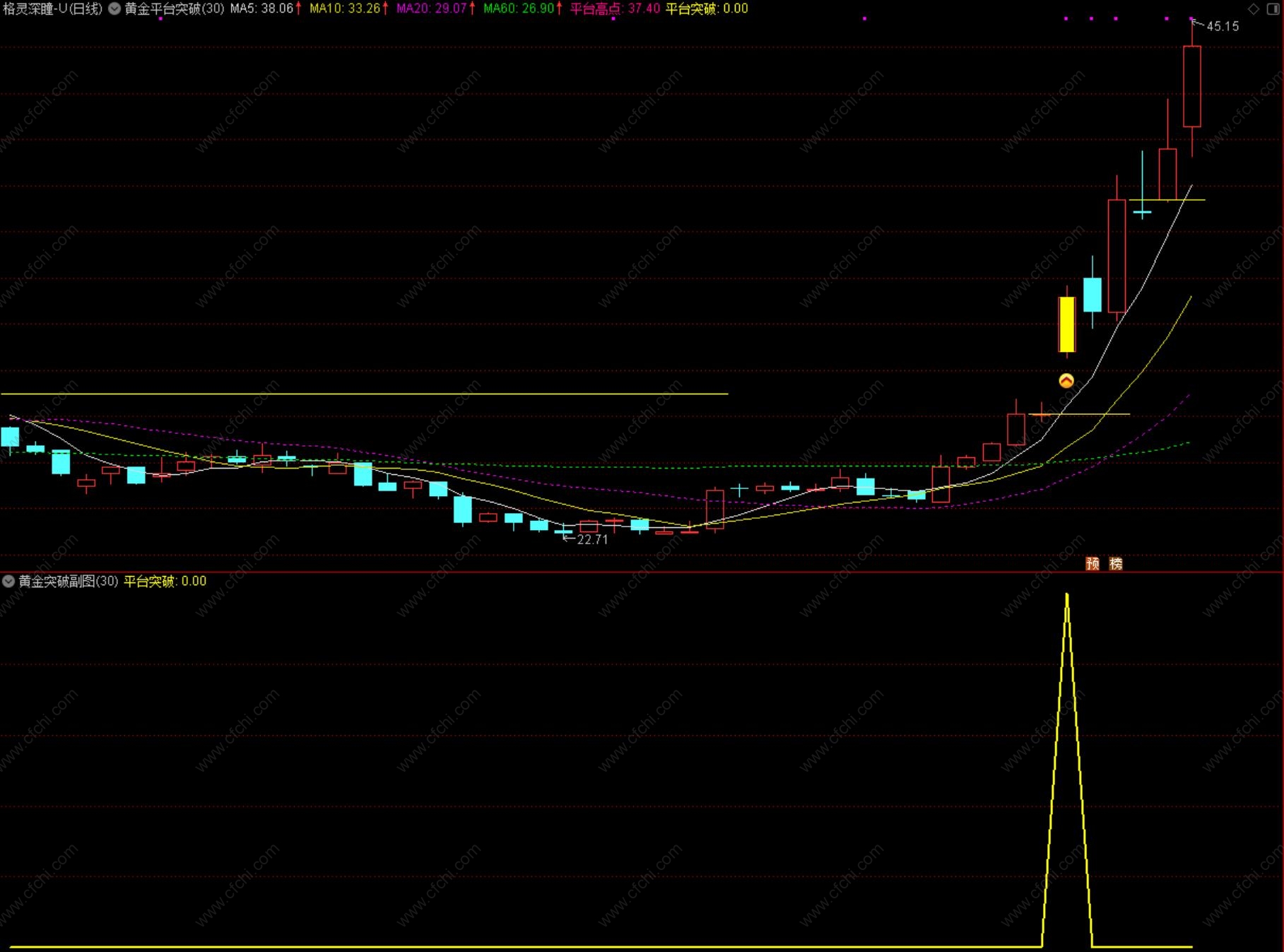Click the 黄金突破副图(30) sub-chart name

coord(69,582)
